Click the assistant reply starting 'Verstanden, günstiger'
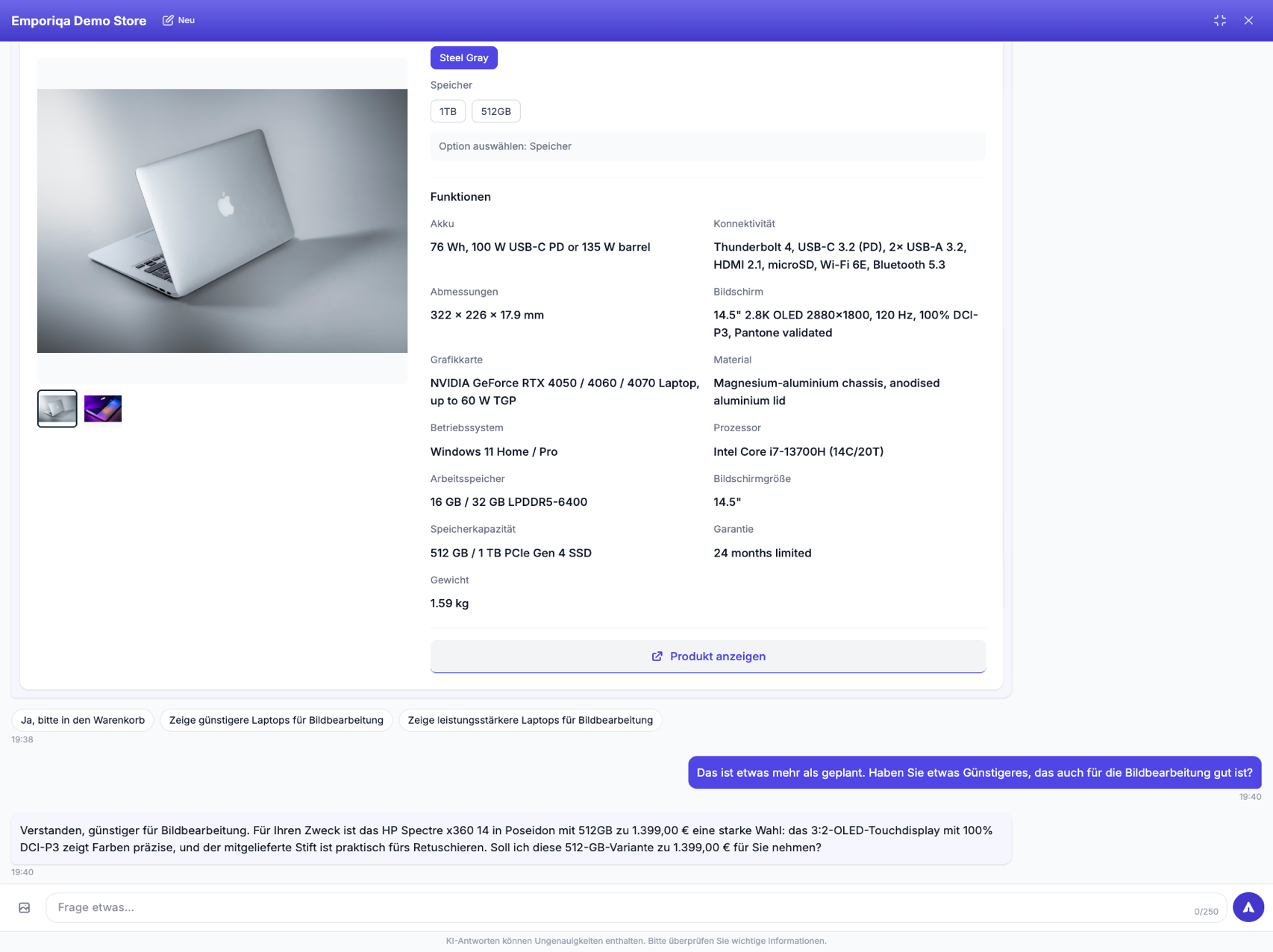 click(511, 839)
